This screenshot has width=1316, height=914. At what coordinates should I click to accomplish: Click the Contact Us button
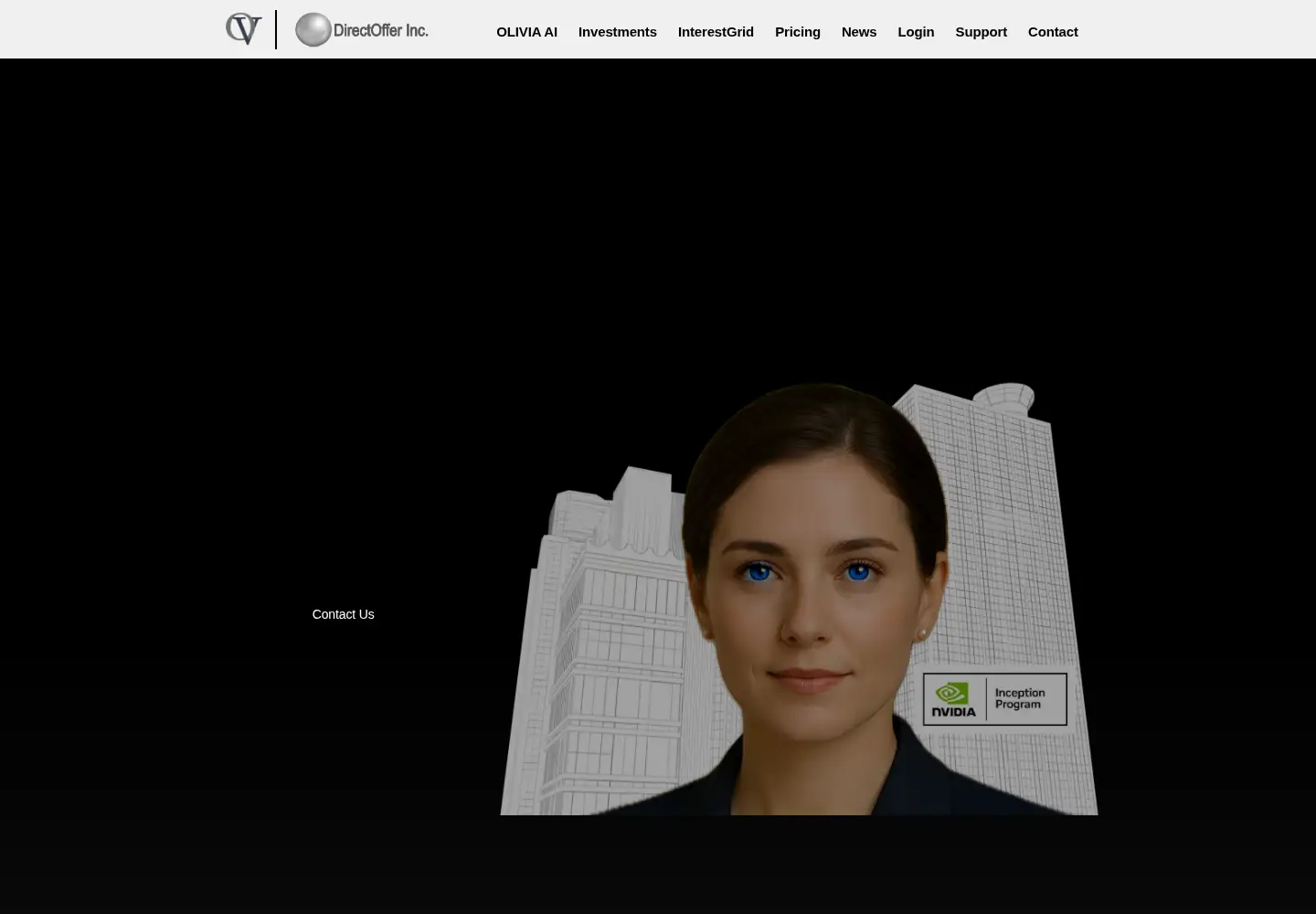click(343, 614)
